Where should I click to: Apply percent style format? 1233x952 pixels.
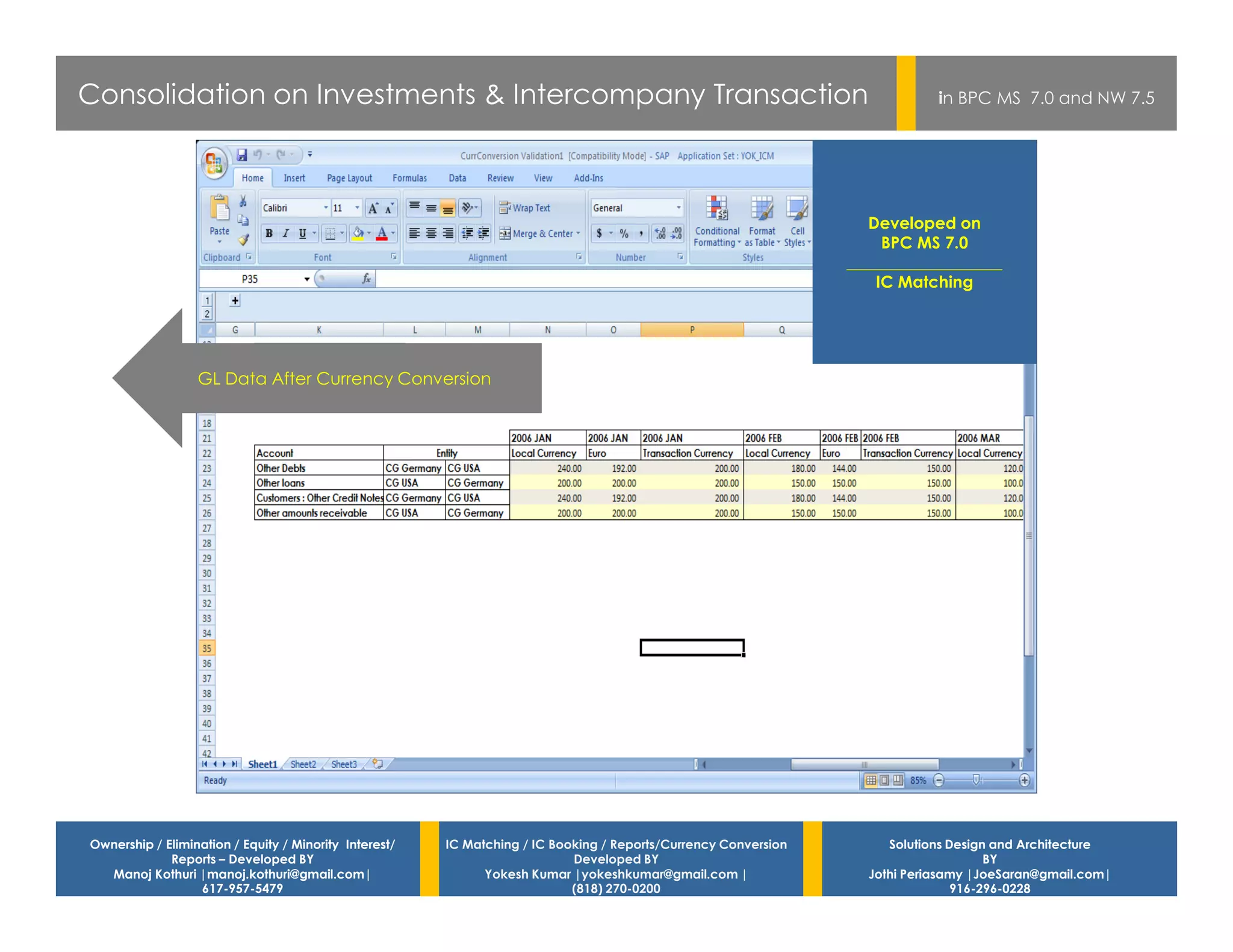[x=624, y=233]
